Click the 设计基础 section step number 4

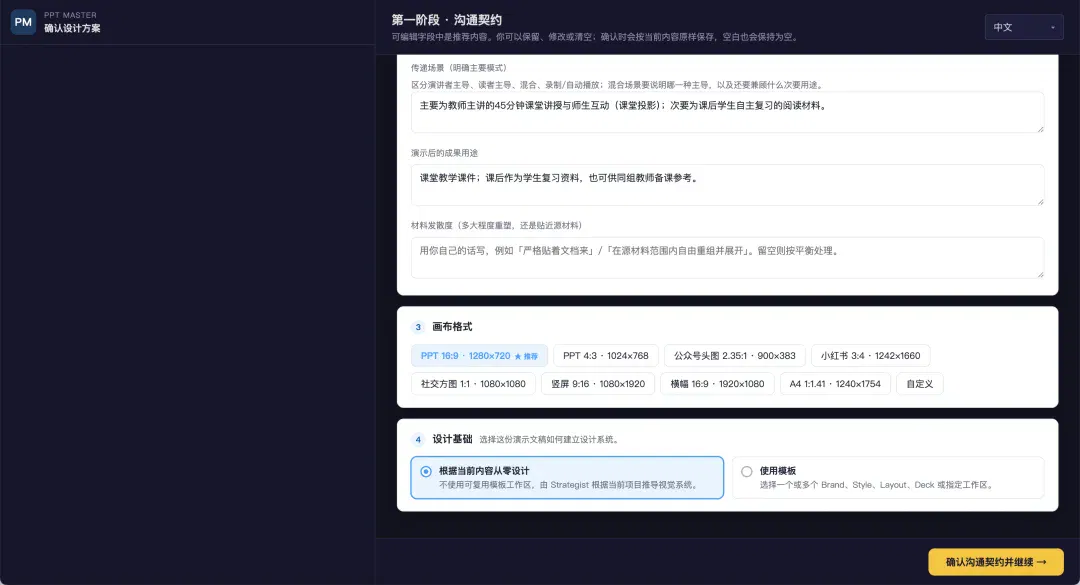pyautogui.click(x=418, y=439)
